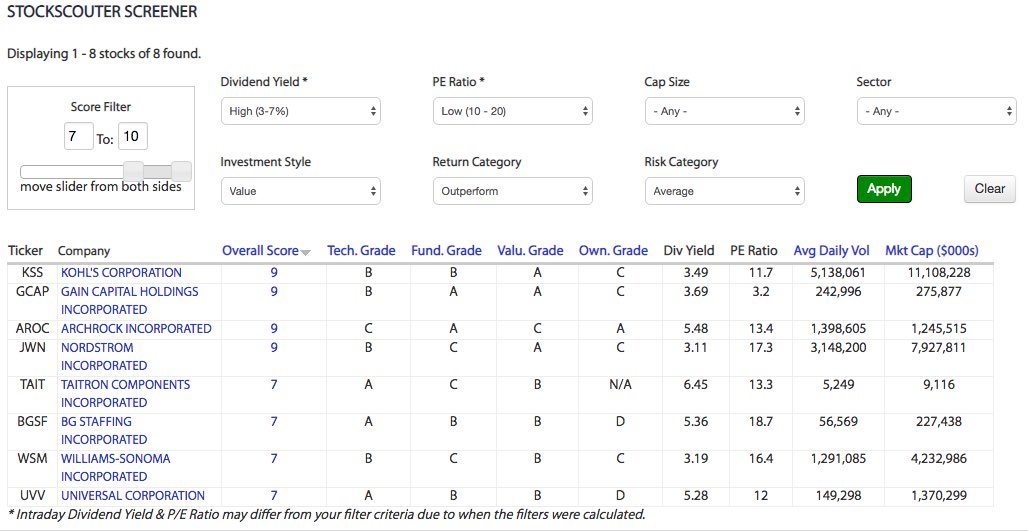Click overall score 7 for UVV
Image resolution: width=1028 pixels, height=531 pixels.
(x=274, y=496)
